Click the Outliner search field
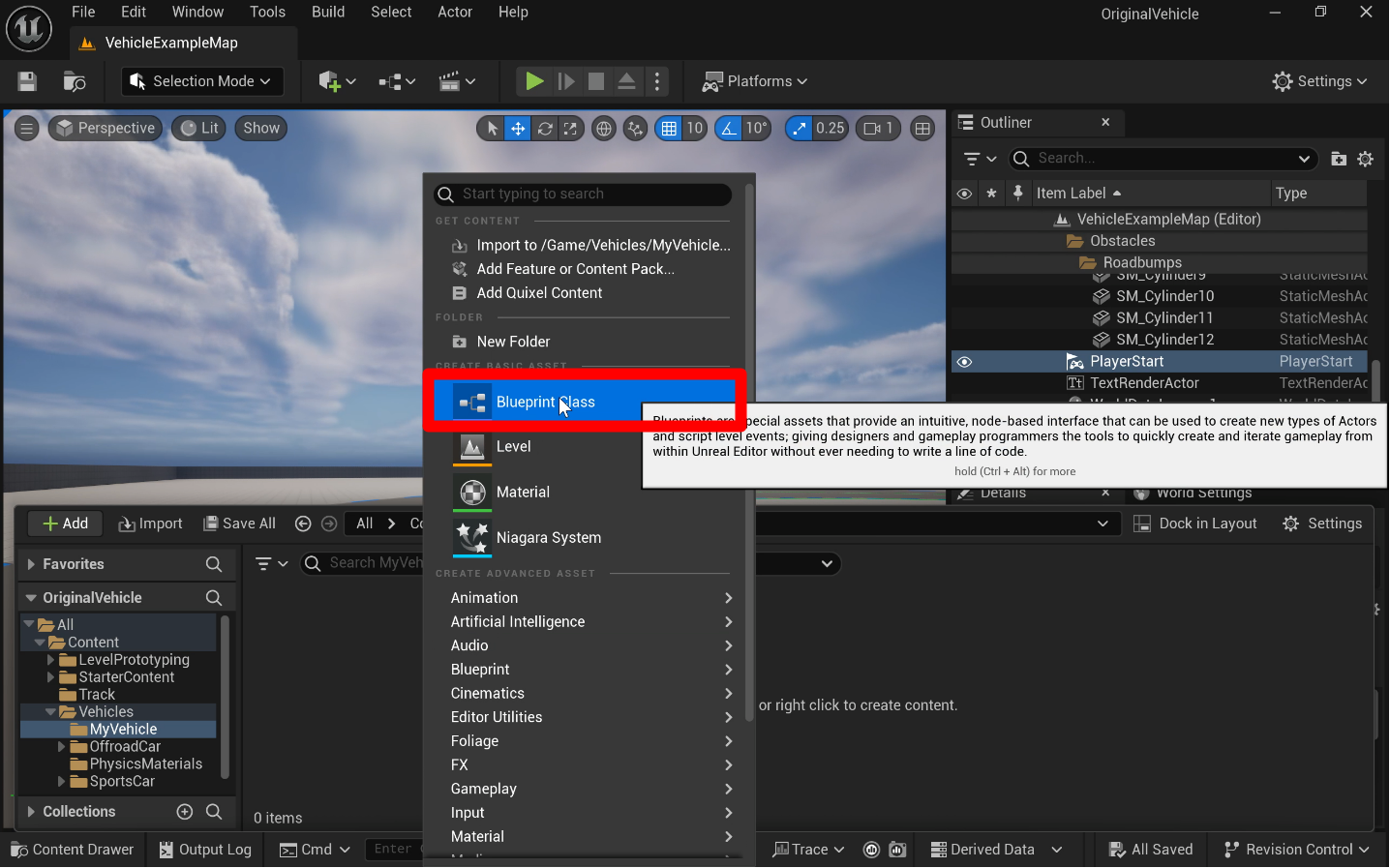Screen dimensions: 1390x868 tap(1163, 159)
